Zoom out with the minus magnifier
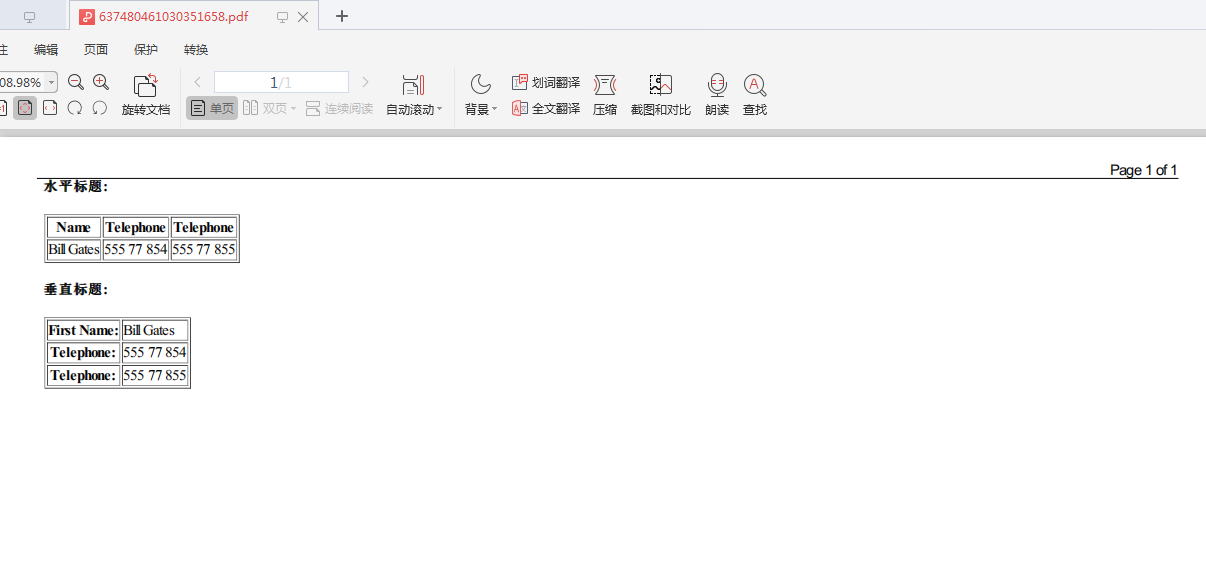 76,82
